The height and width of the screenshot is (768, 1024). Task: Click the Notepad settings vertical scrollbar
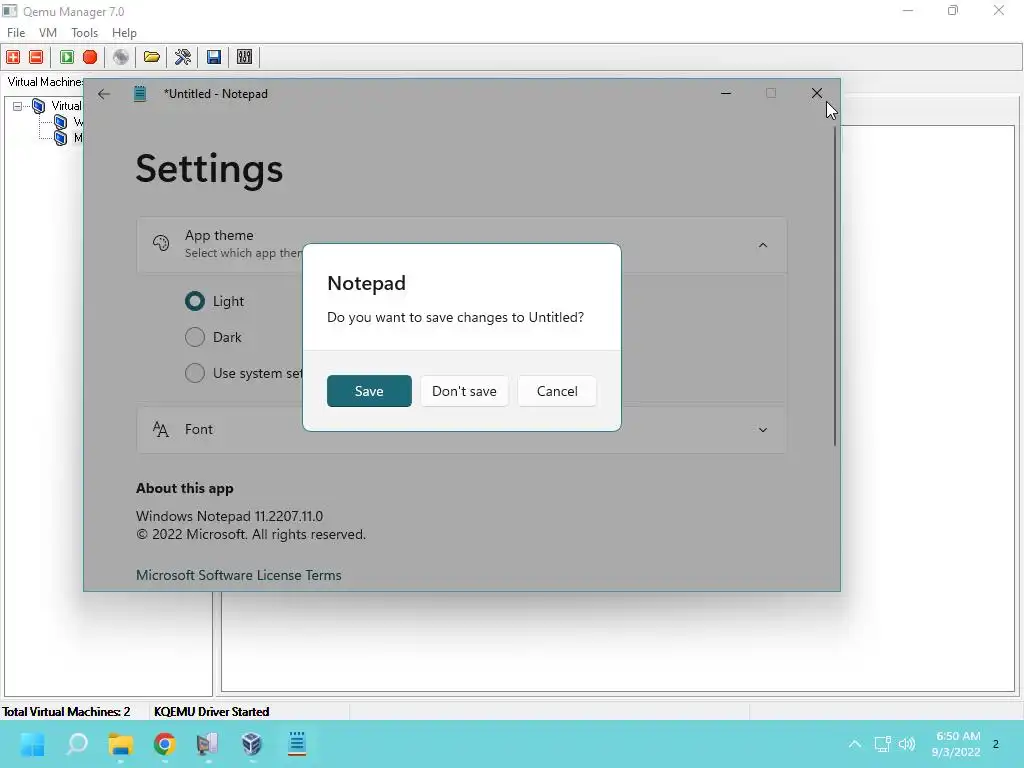click(835, 285)
